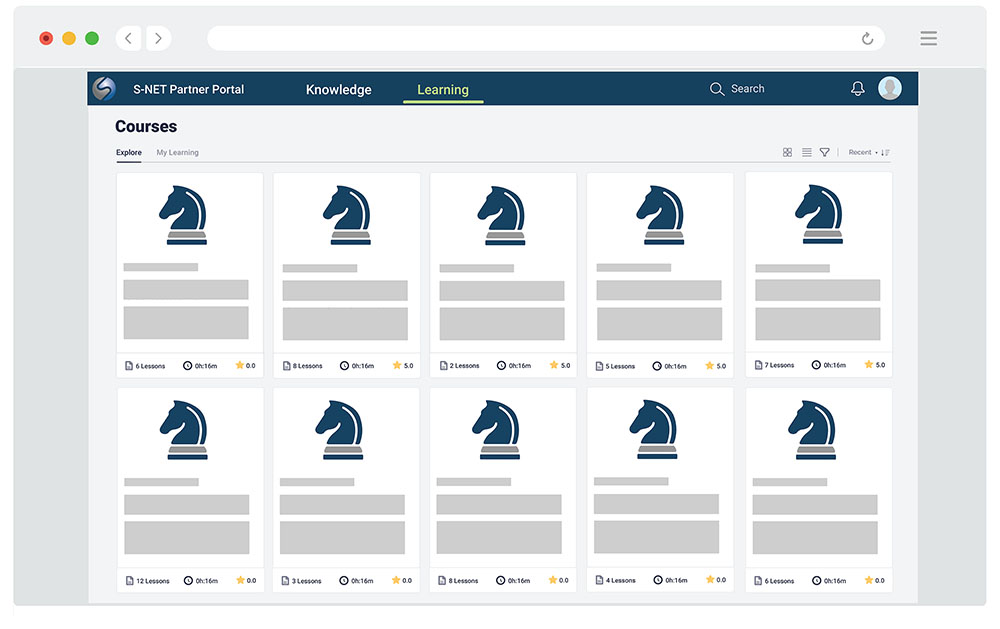Open the notifications bell
This screenshot has width=1000, height=629.
coord(858,89)
